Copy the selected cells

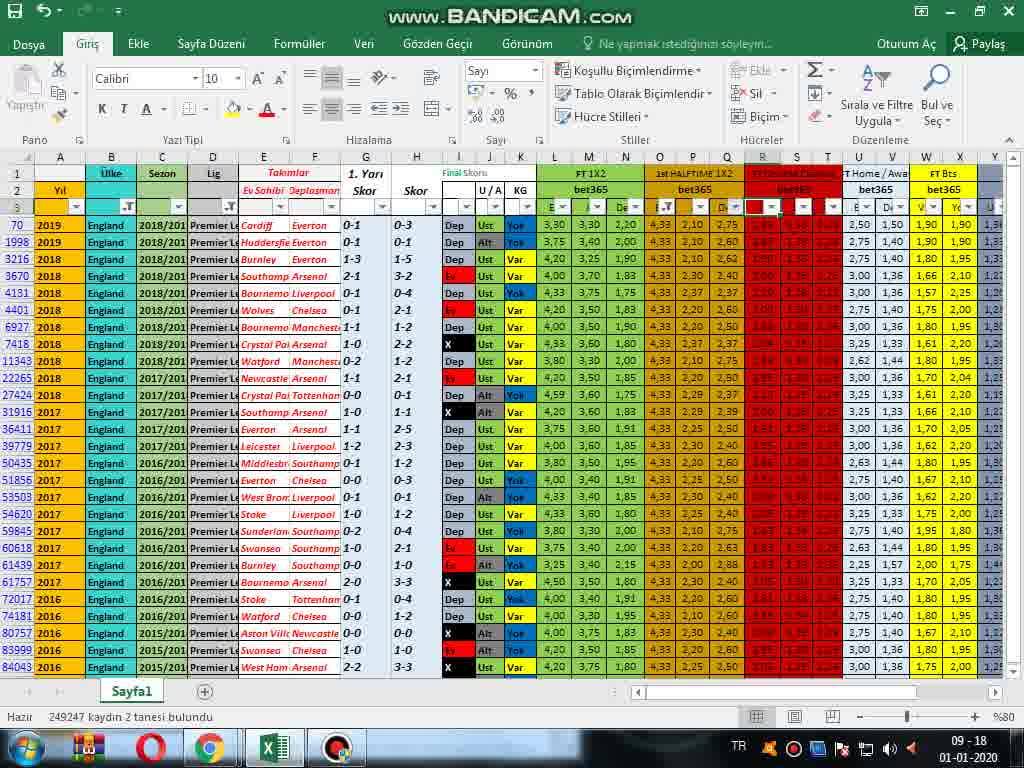pyautogui.click(x=59, y=93)
